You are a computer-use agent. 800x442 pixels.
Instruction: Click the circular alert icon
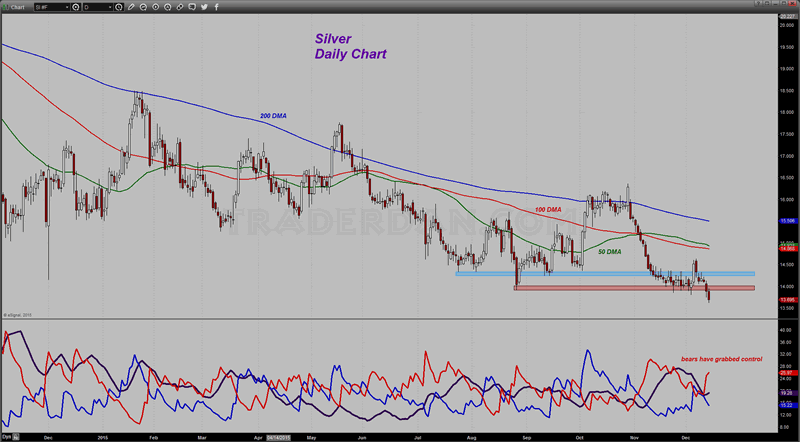[168, 7]
